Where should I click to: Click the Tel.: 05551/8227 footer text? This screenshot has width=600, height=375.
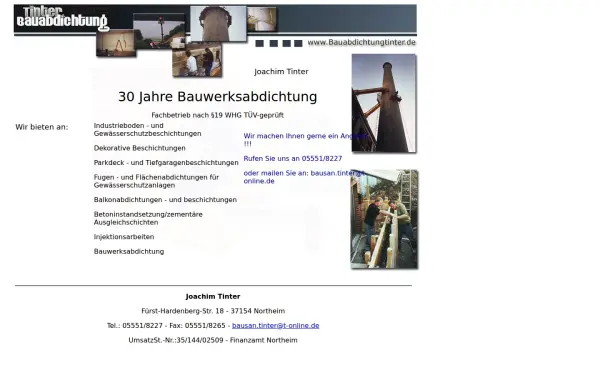coord(135,326)
